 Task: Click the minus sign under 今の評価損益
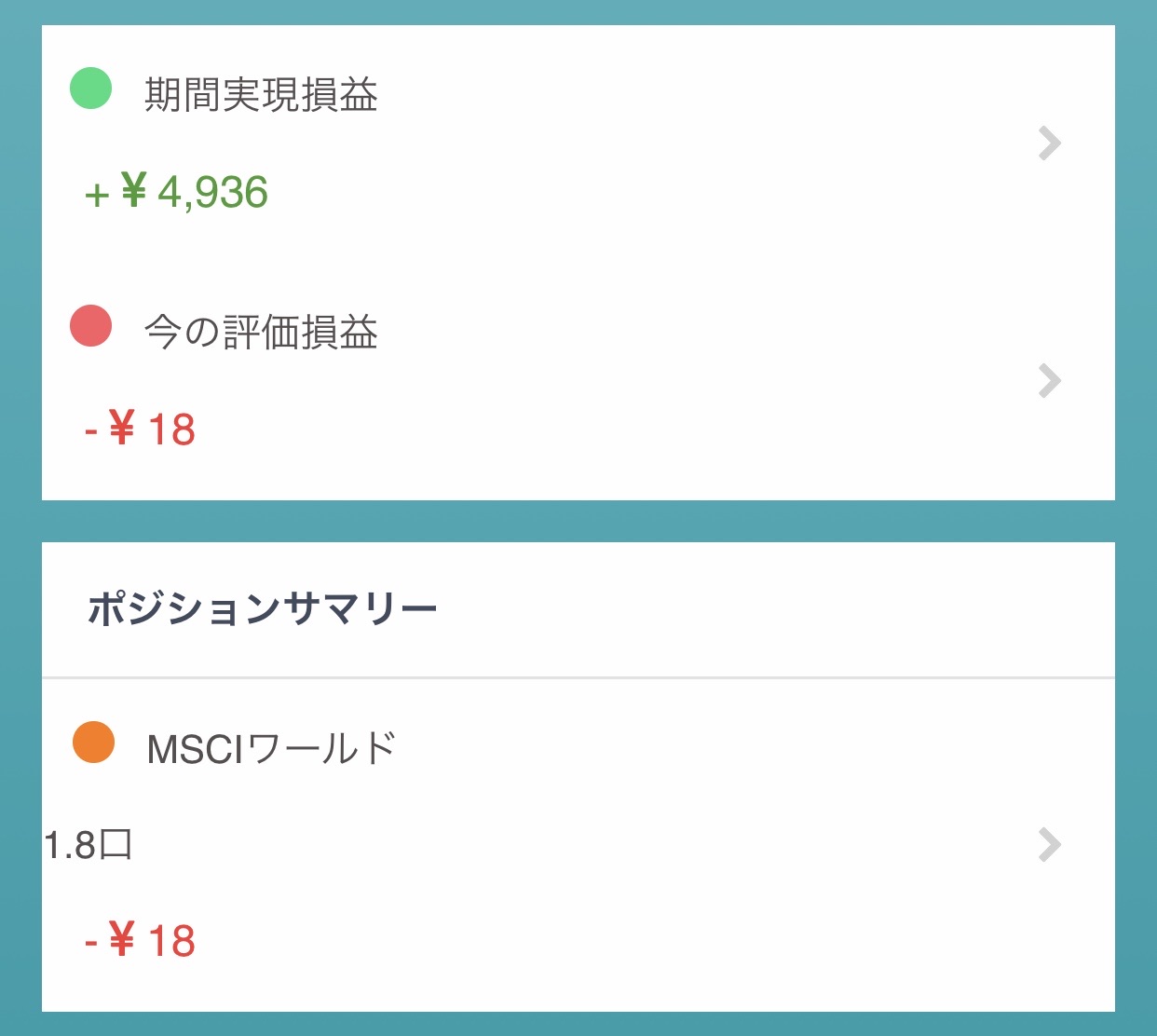point(91,431)
